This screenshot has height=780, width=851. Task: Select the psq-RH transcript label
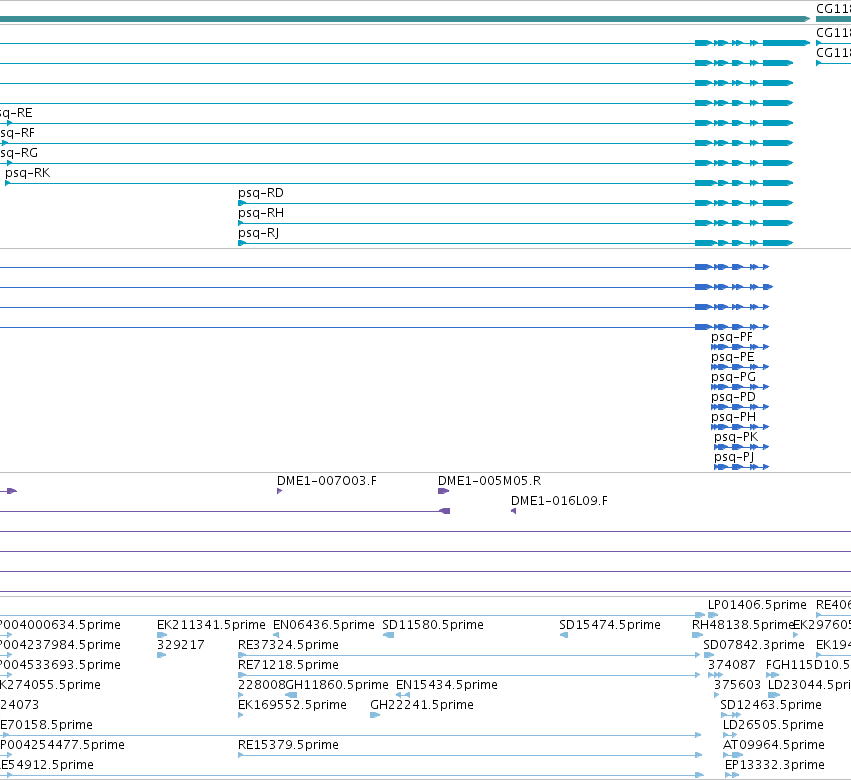261,213
